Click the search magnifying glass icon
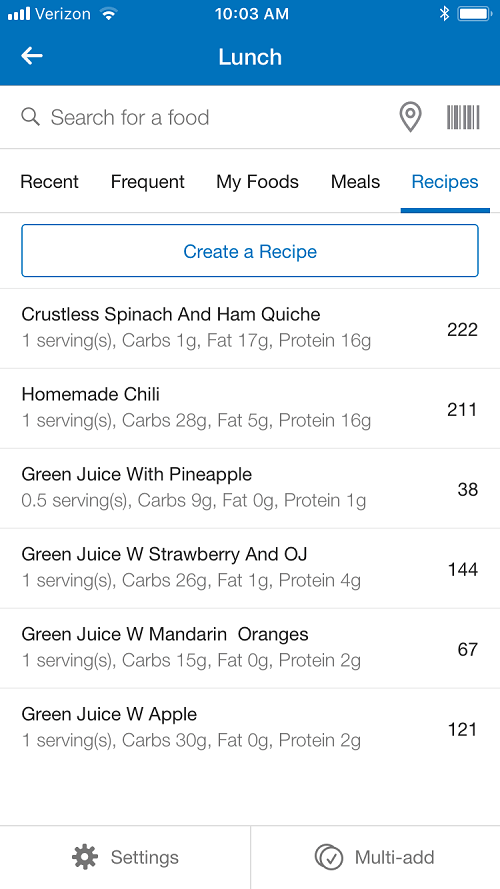Viewport: 500px width, 889px height. pyautogui.click(x=31, y=117)
